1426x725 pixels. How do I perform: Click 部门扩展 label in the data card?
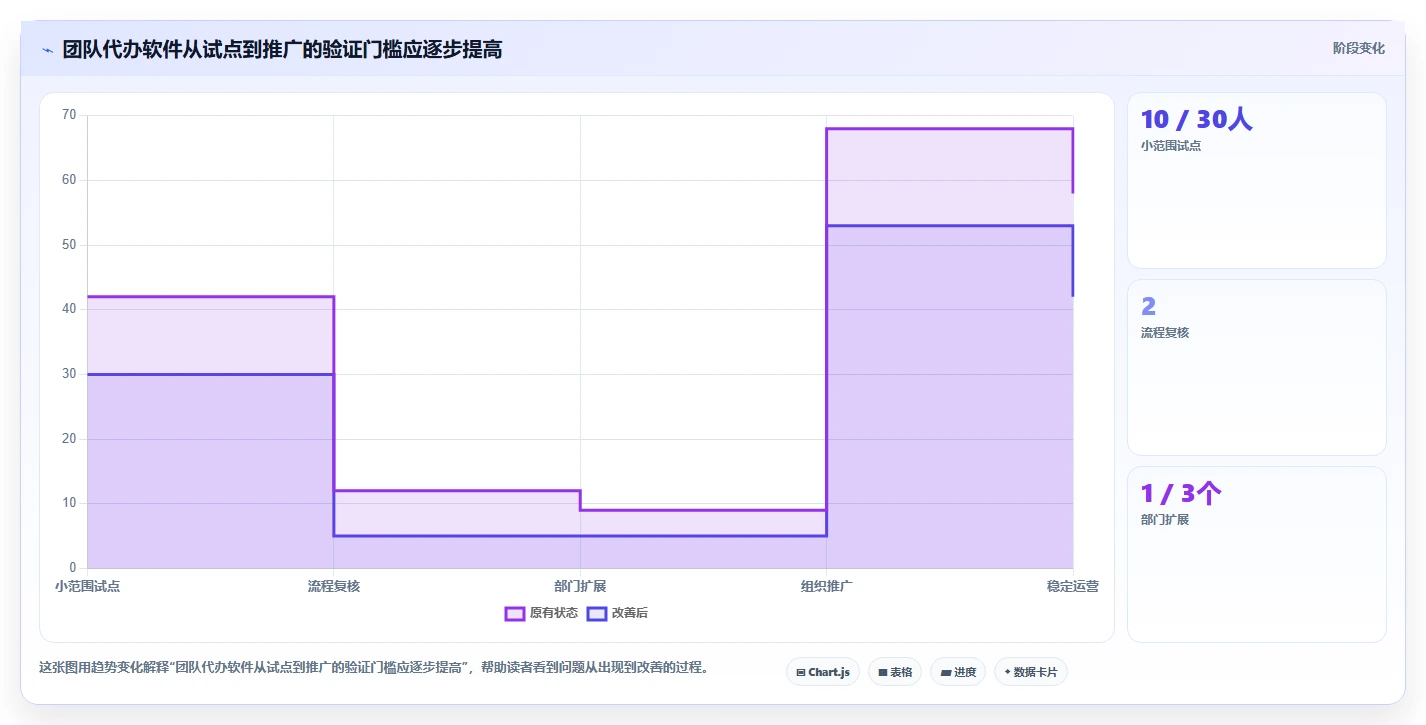coord(1165,520)
